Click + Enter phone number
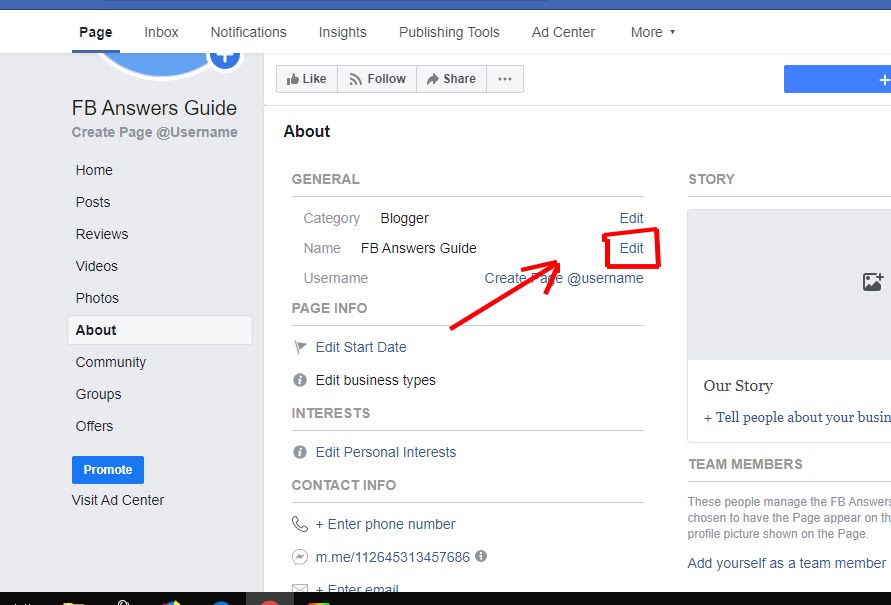Screen dimensions: 891x605 (385, 524)
